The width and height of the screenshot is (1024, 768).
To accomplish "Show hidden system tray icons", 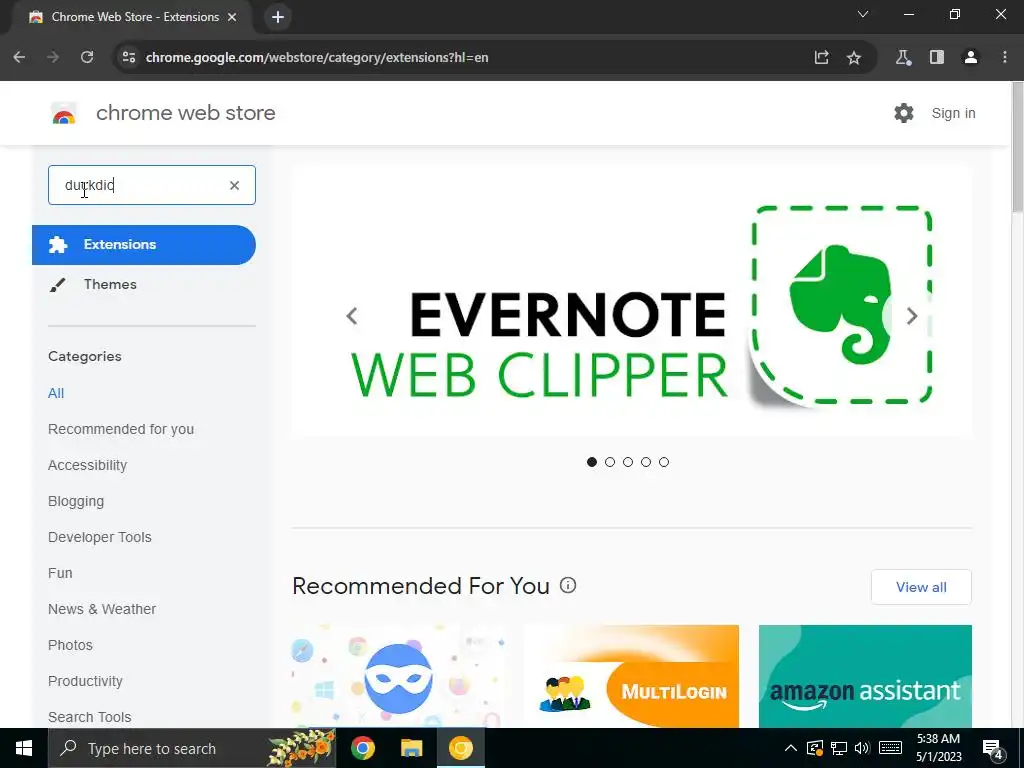I will coord(790,748).
